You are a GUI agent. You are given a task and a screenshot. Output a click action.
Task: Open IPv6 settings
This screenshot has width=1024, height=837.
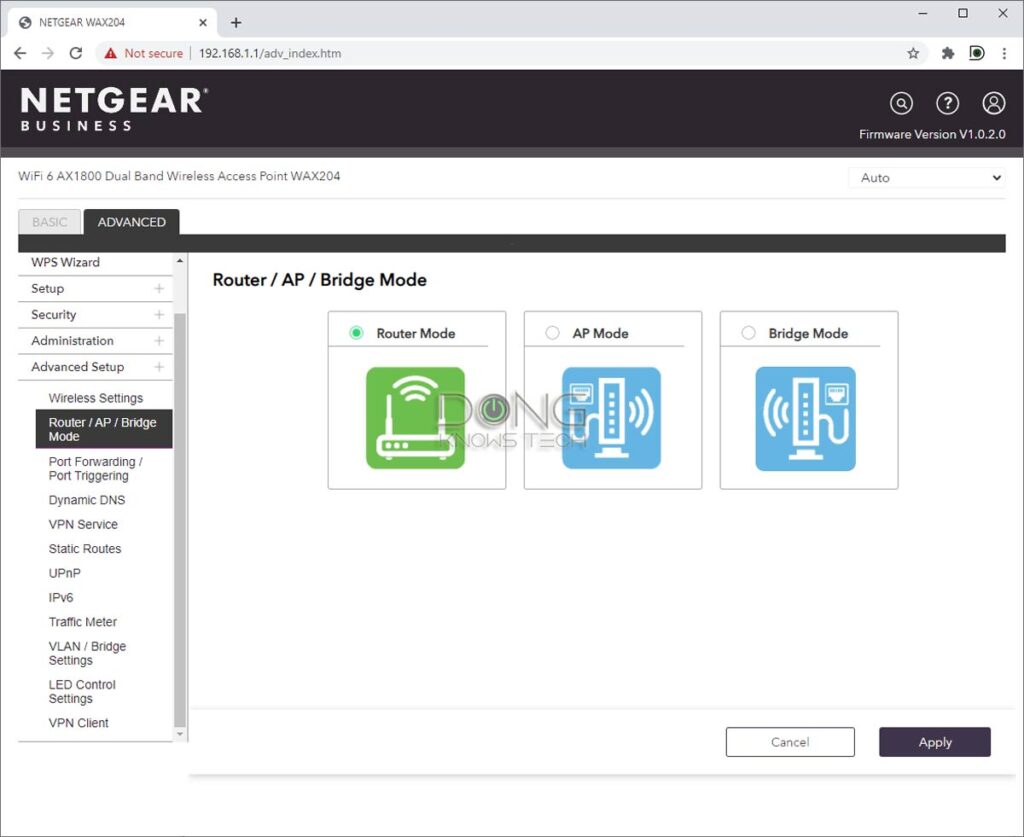(61, 597)
